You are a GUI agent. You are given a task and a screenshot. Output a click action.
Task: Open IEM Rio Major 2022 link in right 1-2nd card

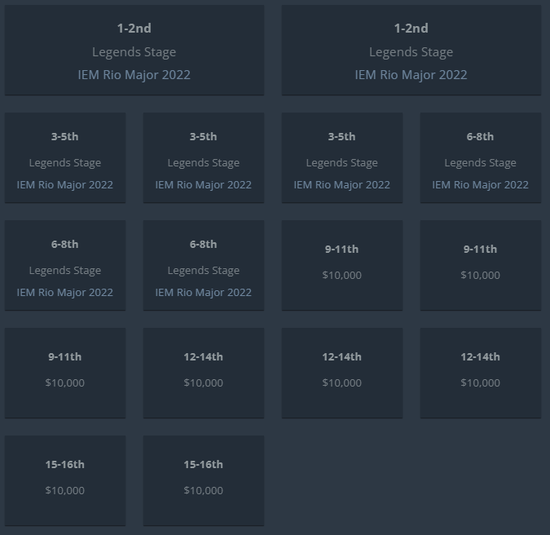(411, 75)
